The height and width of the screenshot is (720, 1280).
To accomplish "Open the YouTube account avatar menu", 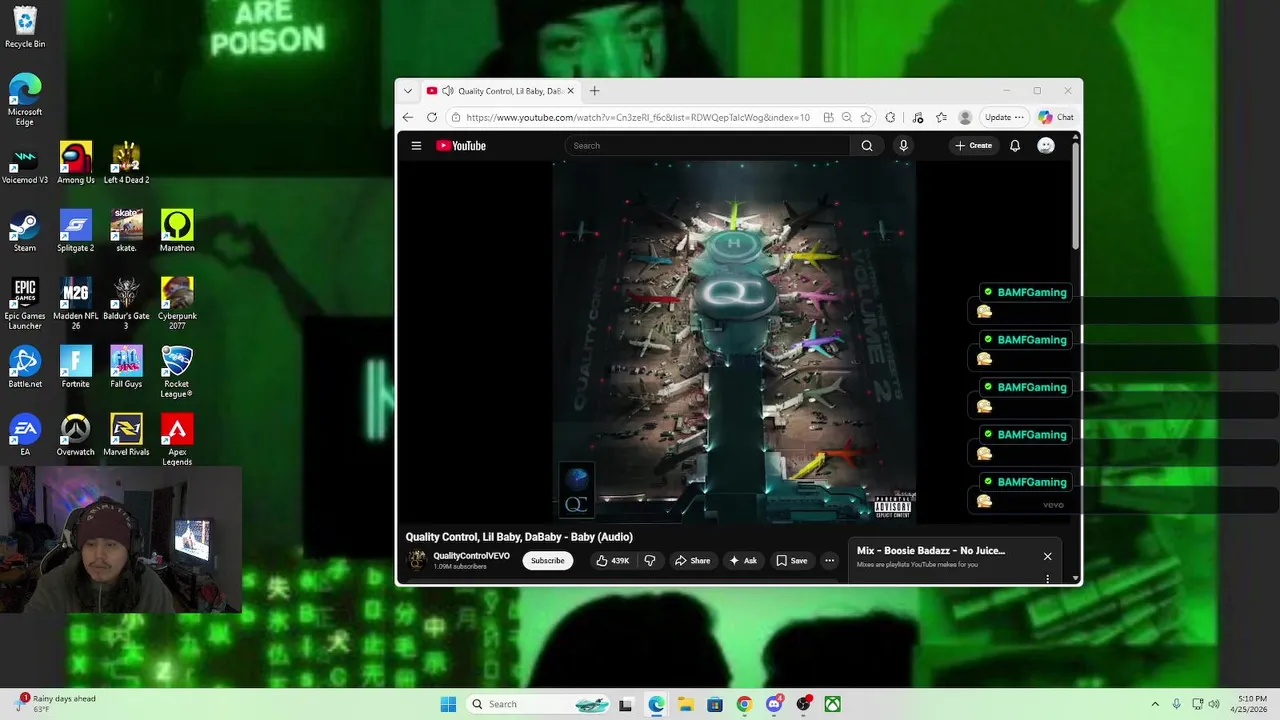I will click(1046, 146).
